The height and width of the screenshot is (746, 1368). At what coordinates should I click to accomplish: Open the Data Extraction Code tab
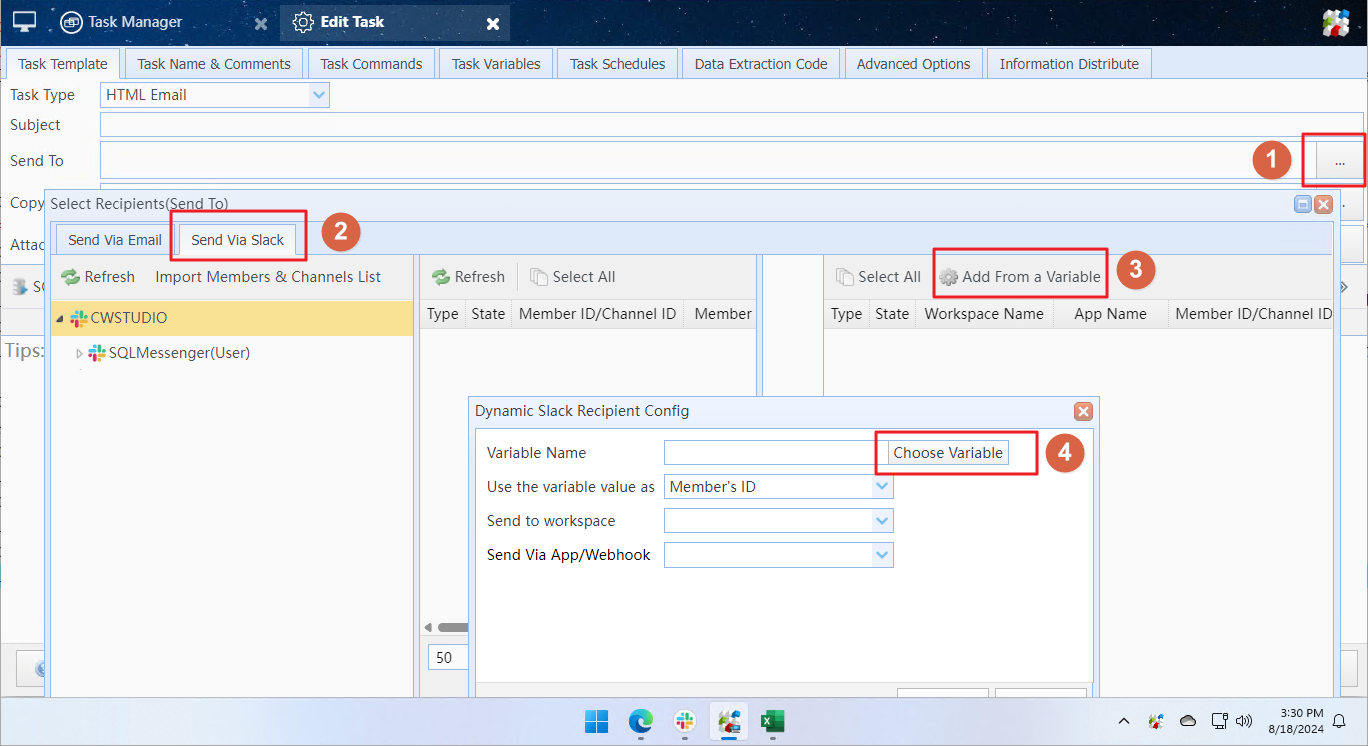pos(761,64)
